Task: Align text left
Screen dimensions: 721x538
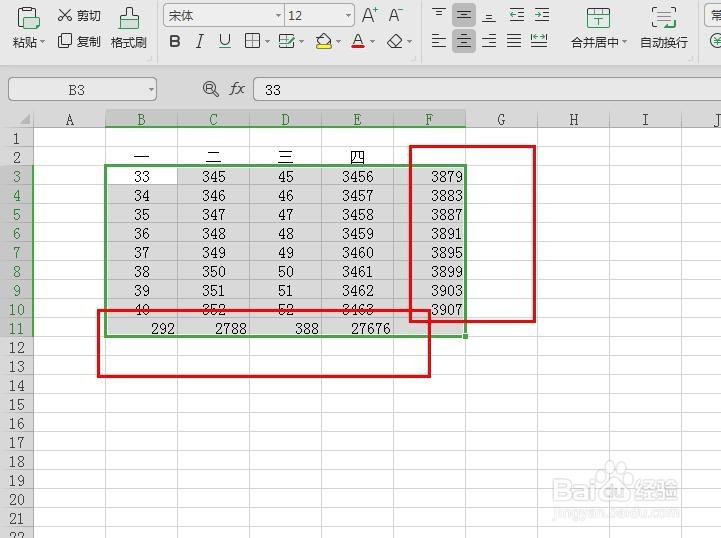Action: [x=439, y=41]
